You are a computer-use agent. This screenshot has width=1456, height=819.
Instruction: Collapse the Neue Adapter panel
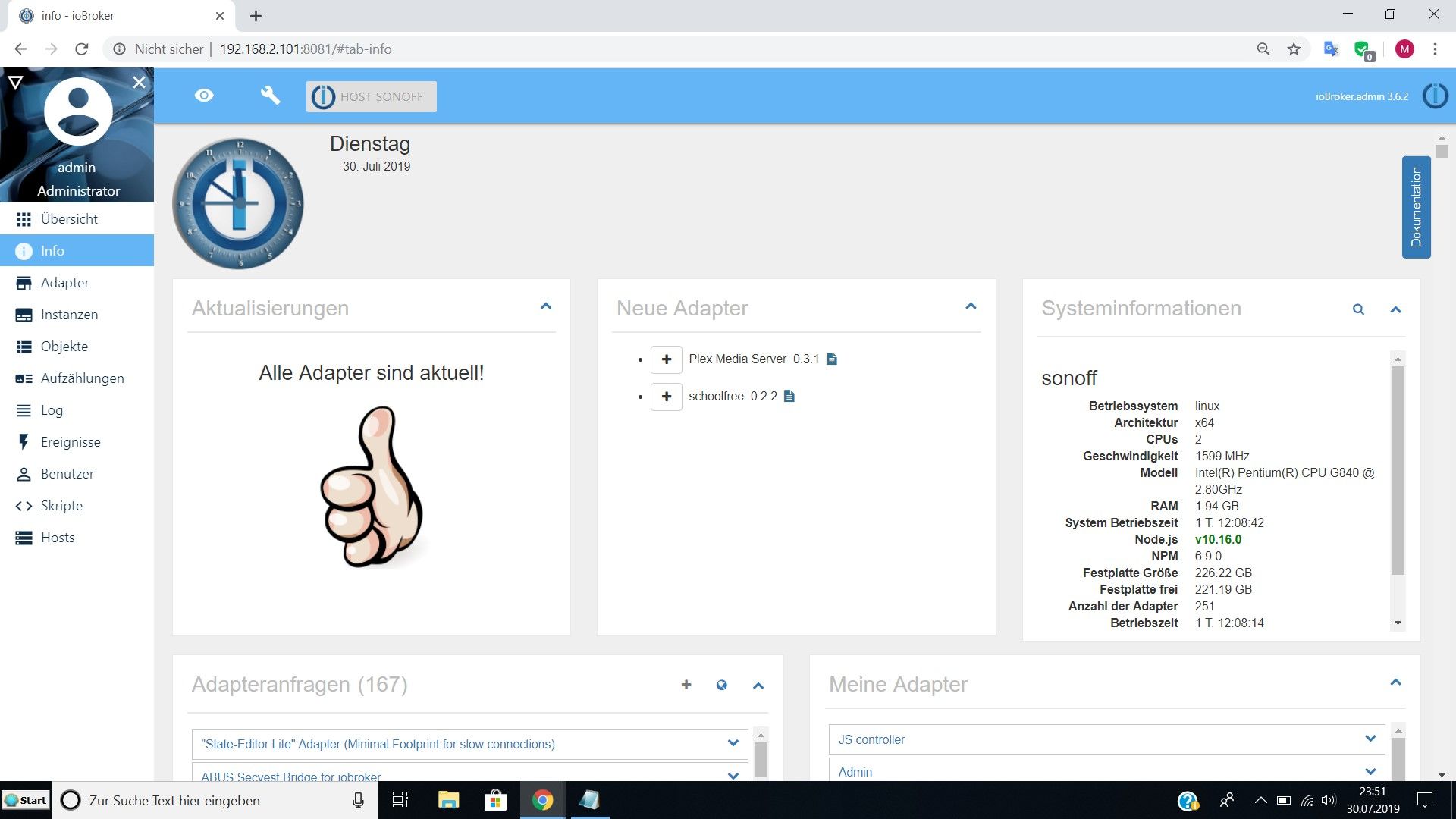(971, 306)
